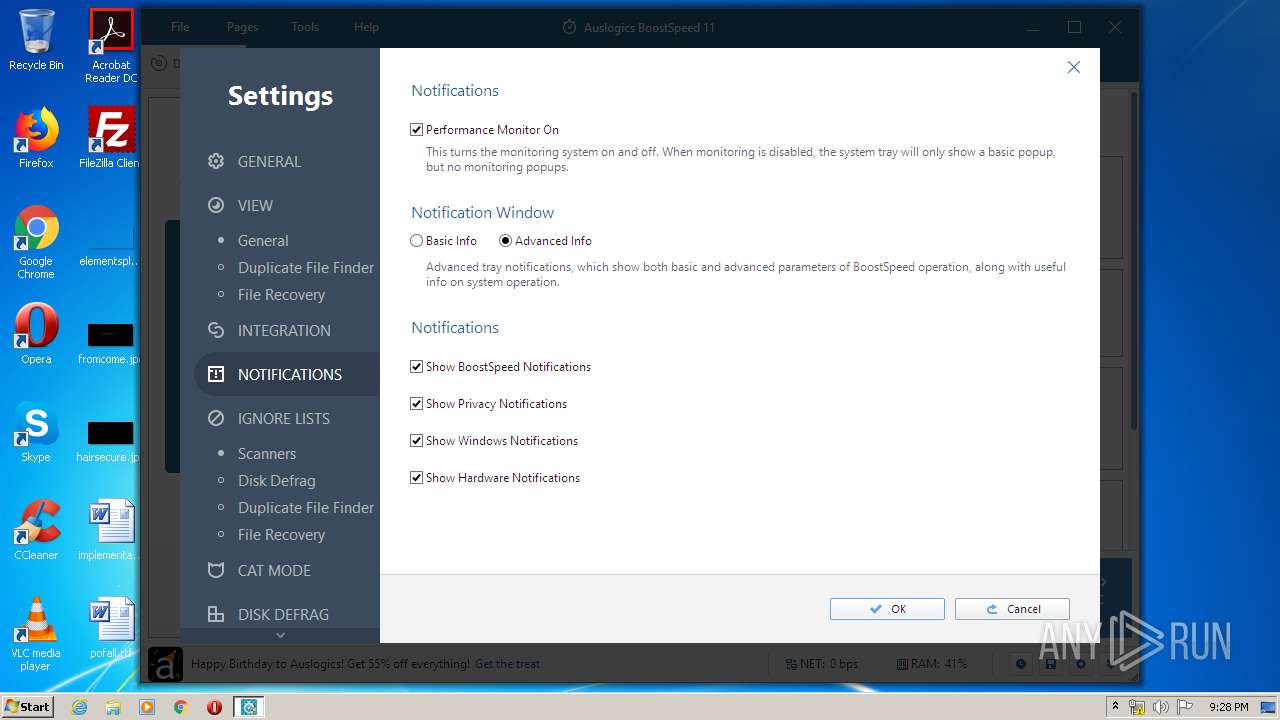Screen dimensions: 1280x720
Task: Open General sub-item under View
Action: (263, 241)
